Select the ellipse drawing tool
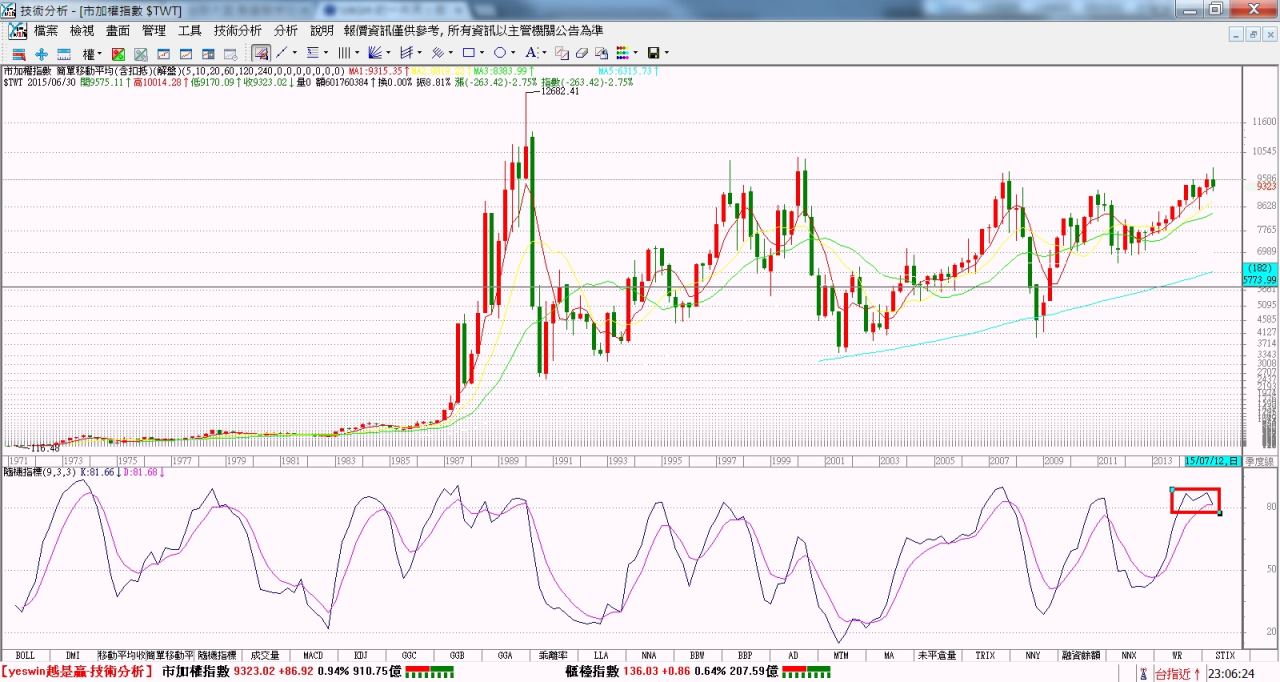The height and width of the screenshot is (682, 1280). pos(499,53)
